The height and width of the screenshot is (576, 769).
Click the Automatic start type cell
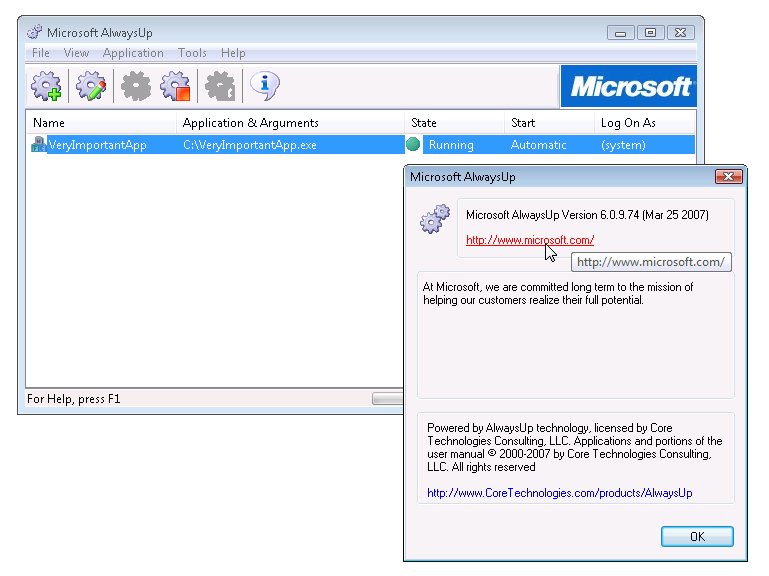pos(538,145)
